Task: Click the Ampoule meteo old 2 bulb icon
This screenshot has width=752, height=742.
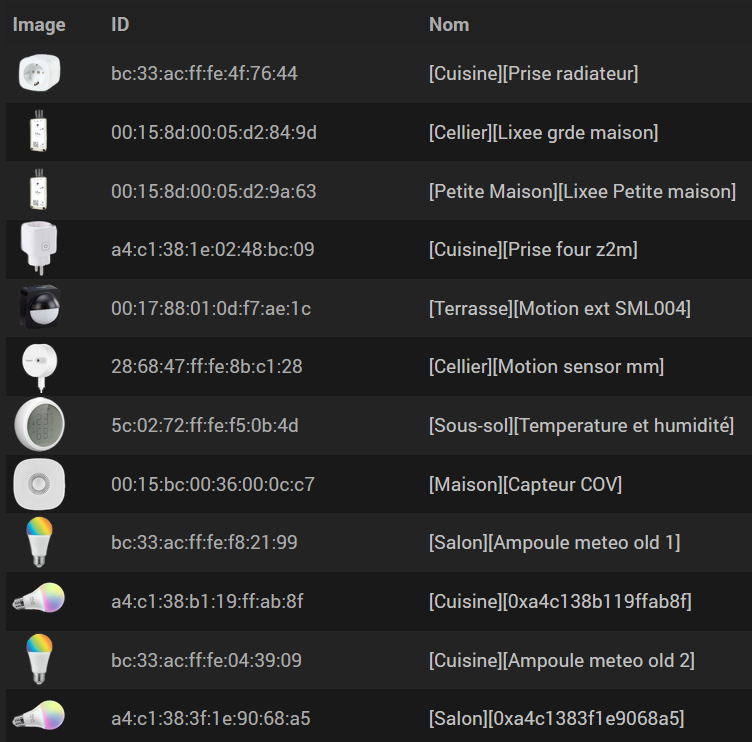Action: (39, 660)
